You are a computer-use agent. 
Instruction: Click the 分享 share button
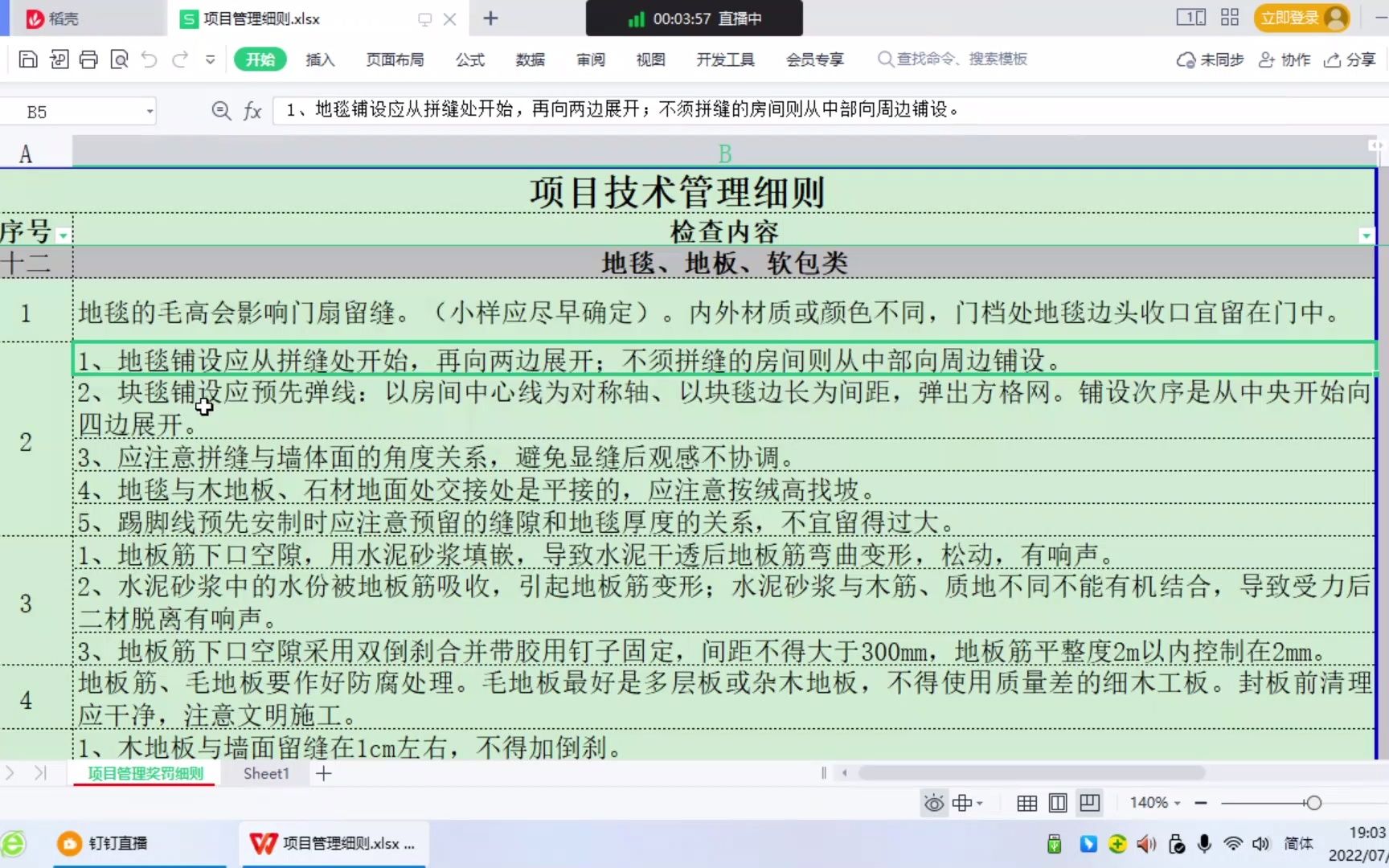click(x=1350, y=59)
